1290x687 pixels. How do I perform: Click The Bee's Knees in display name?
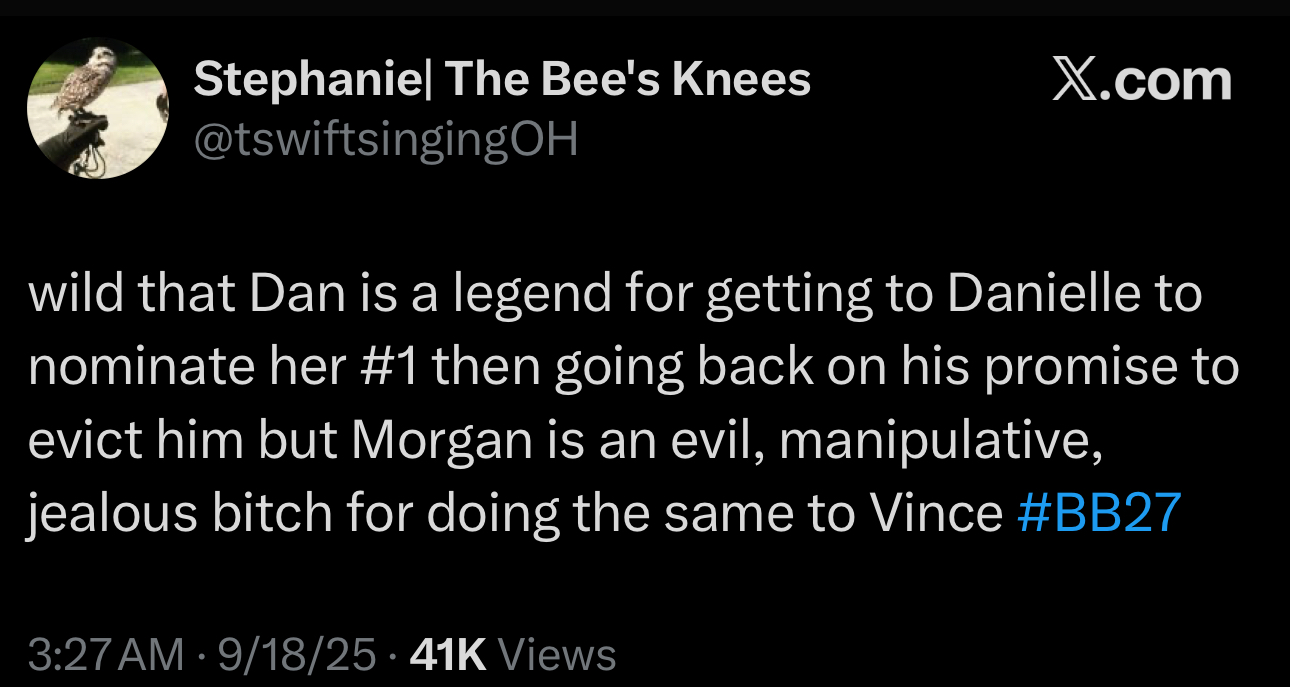627,80
